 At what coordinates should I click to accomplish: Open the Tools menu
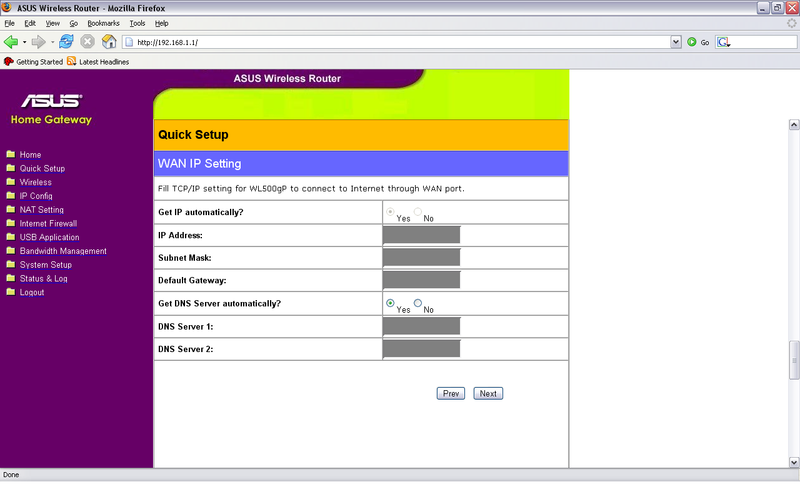137,23
